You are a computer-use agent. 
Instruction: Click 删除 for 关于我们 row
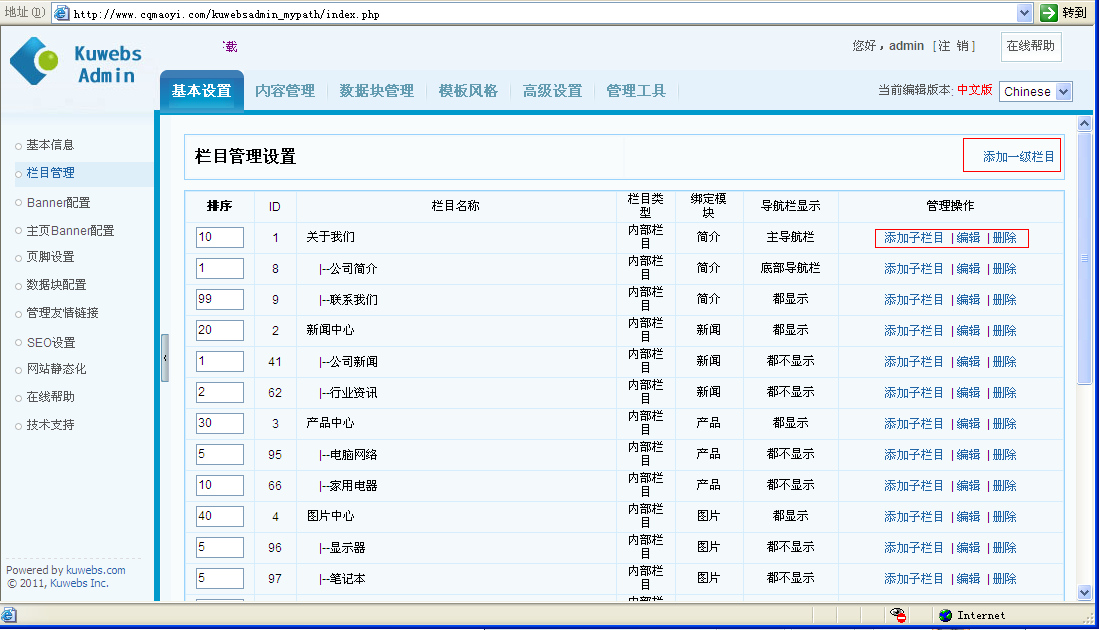point(1004,238)
